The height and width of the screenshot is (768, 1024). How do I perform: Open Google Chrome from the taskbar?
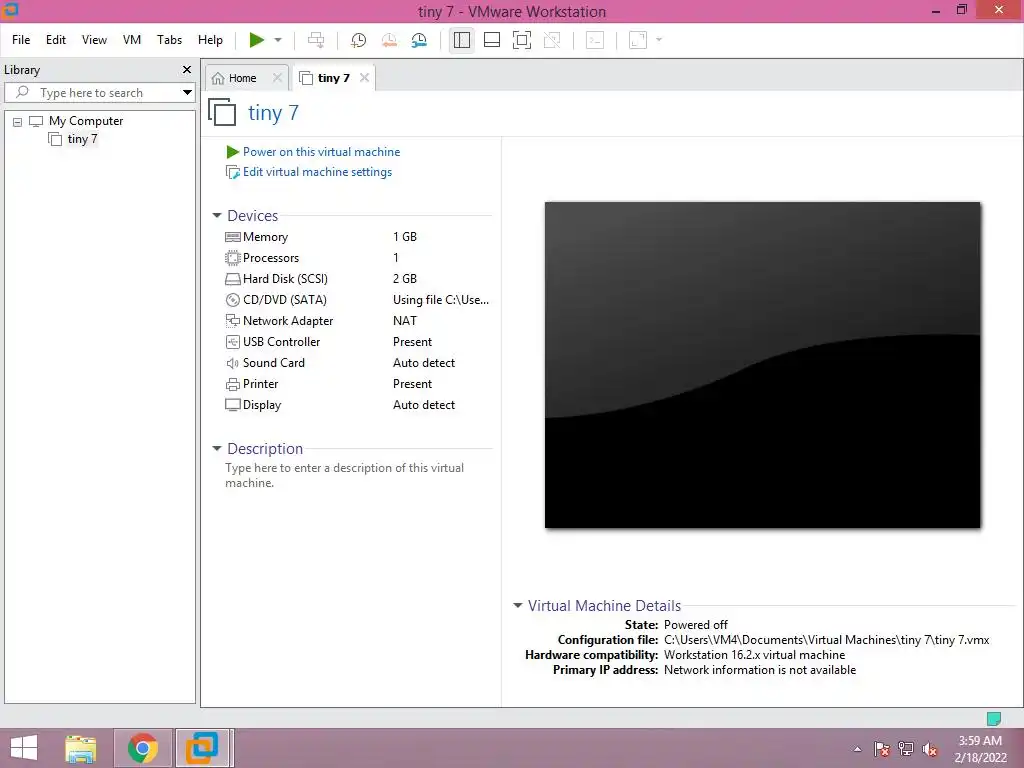[143, 748]
